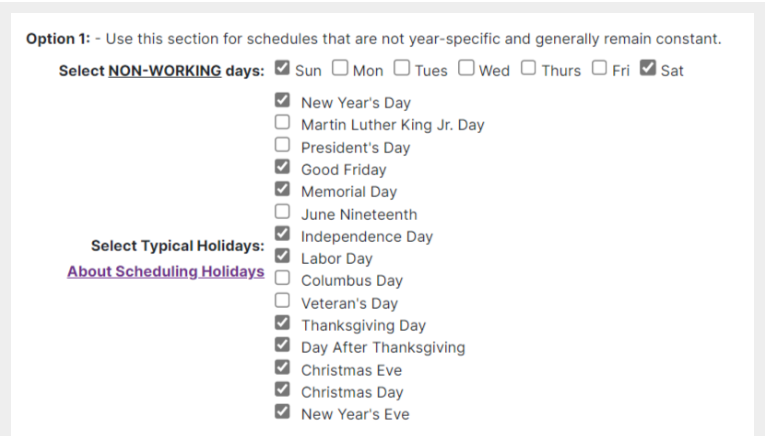Enable Martin Luther King Jr. Day holiday
Screen dimensions: 765x436
tap(282, 122)
